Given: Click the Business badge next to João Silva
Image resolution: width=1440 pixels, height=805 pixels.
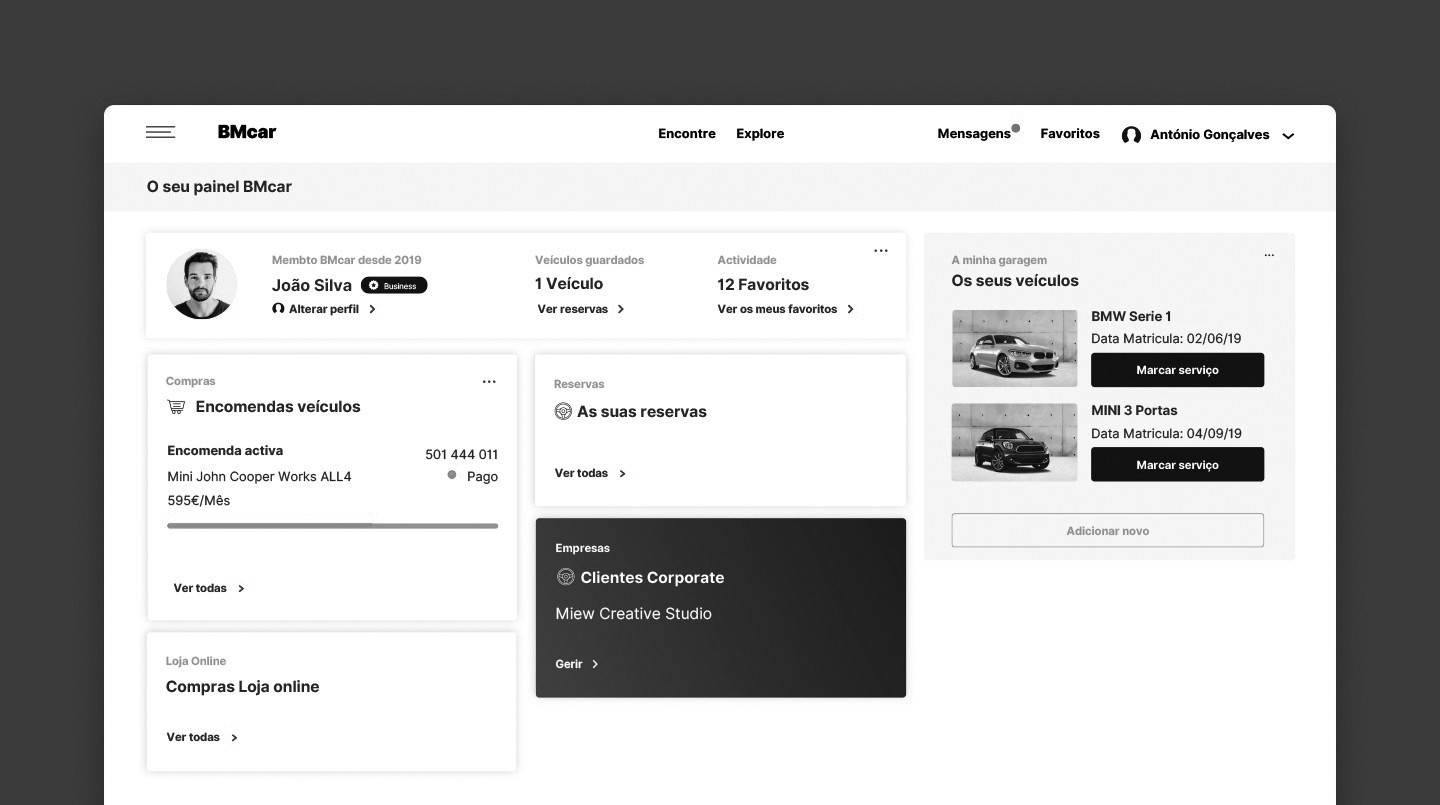Looking at the screenshot, I should 394,286.
